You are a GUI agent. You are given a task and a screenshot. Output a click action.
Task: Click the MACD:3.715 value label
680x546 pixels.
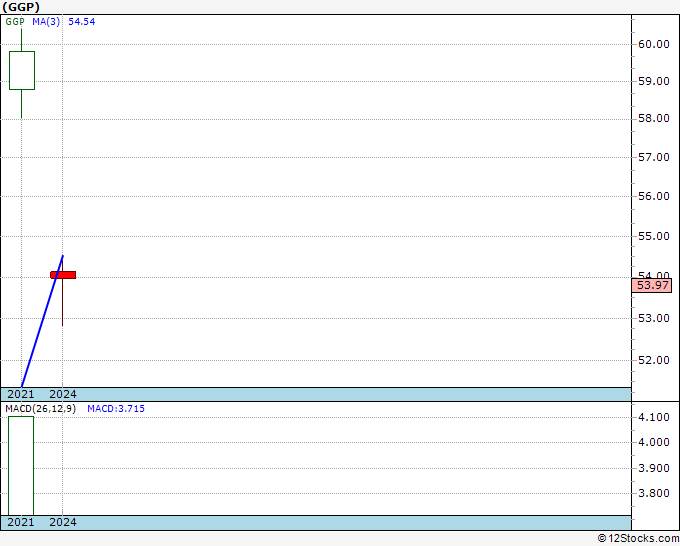pyautogui.click(x=116, y=409)
